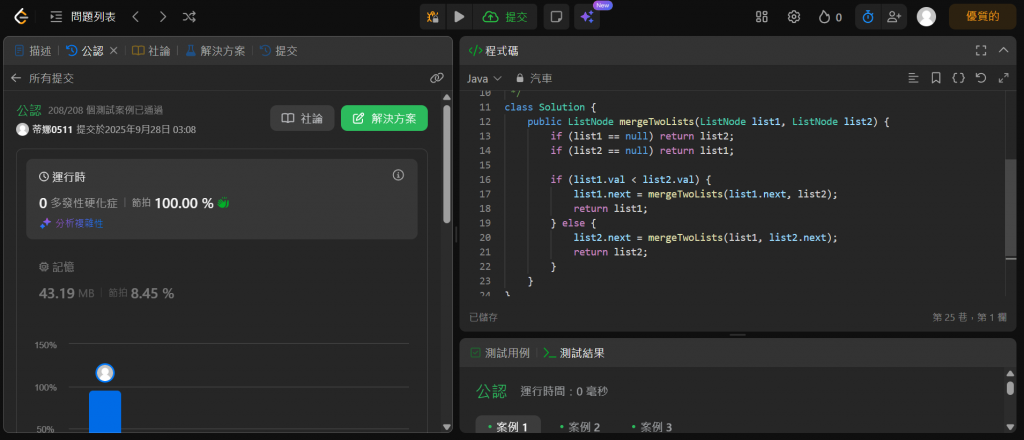The height and width of the screenshot is (440, 1024).
Task: Click the 已儲存 saved status text
Action: pos(483,317)
